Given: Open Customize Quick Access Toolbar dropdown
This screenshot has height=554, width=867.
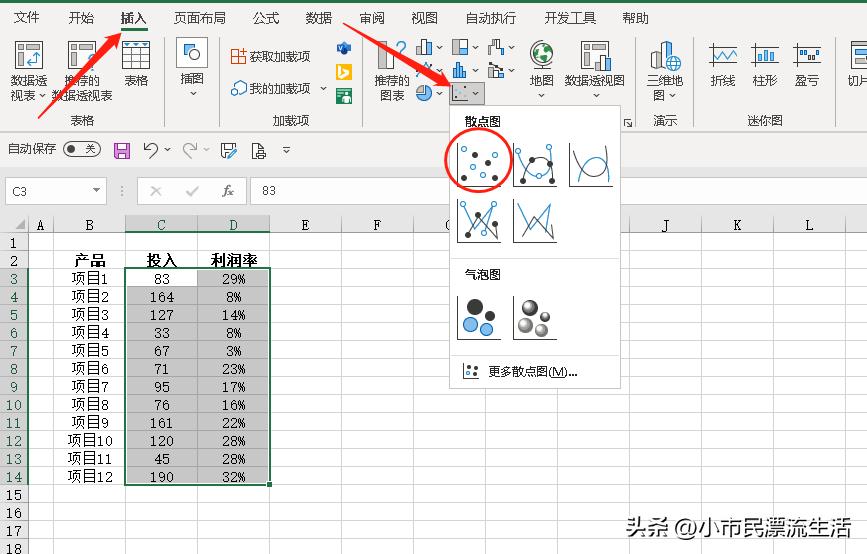Looking at the screenshot, I should pyautogui.click(x=286, y=150).
